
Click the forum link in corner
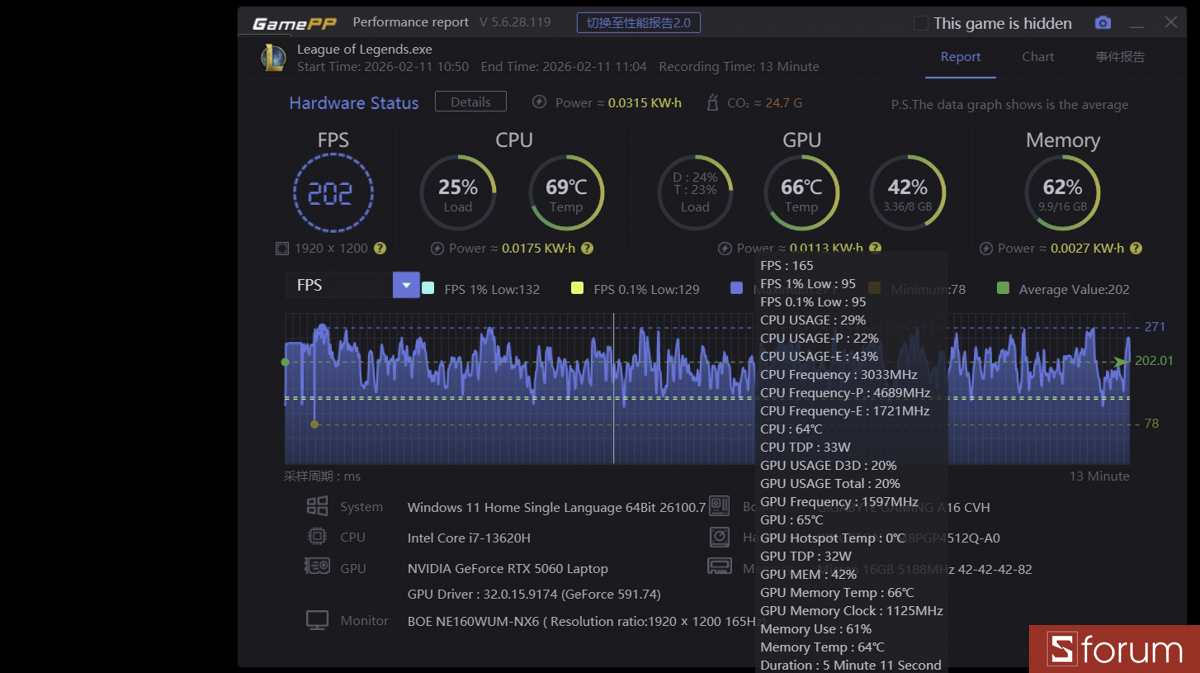1113,649
